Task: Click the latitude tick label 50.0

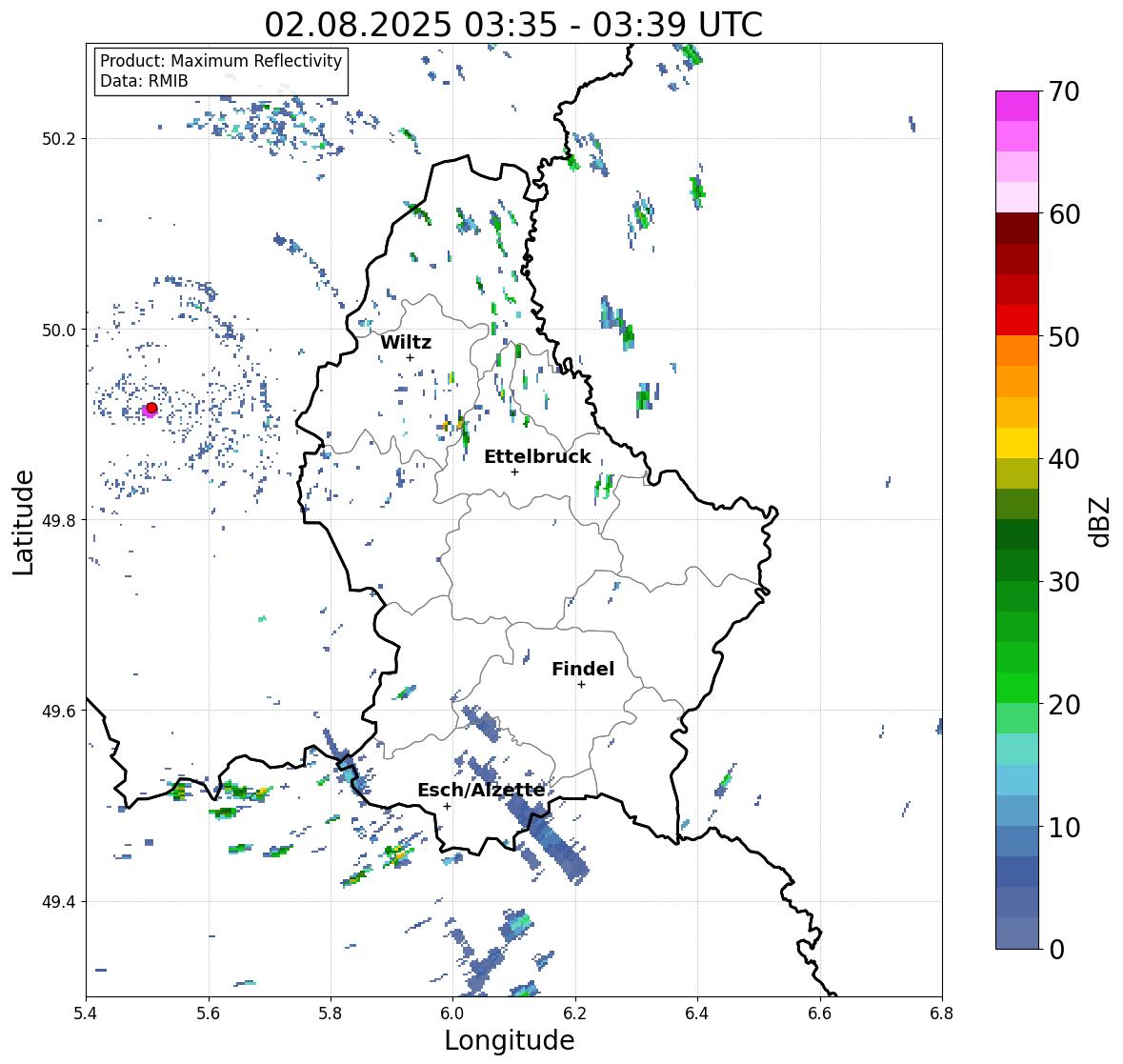Action: pyautogui.click(x=59, y=331)
